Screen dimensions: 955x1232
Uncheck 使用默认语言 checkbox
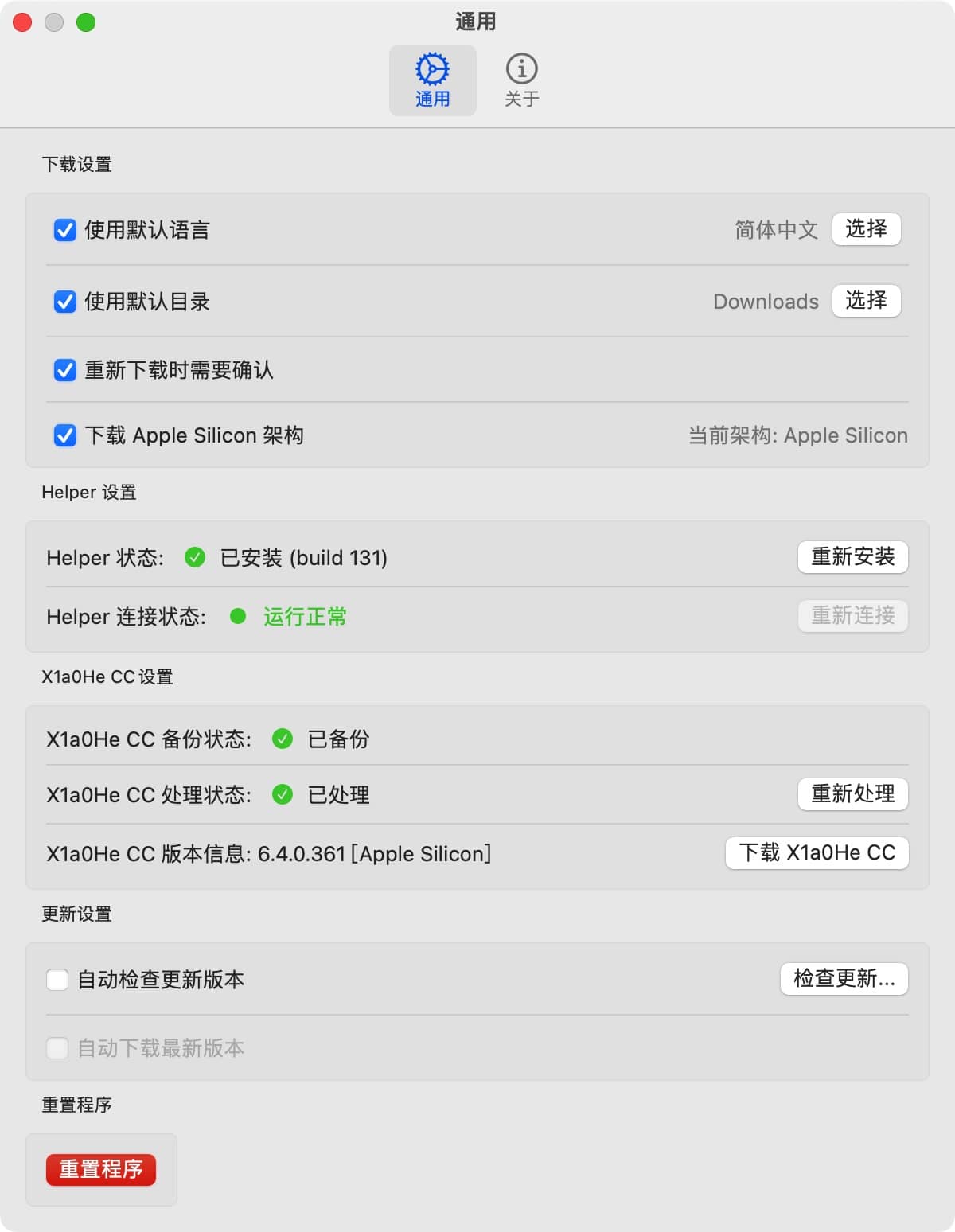(64, 231)
